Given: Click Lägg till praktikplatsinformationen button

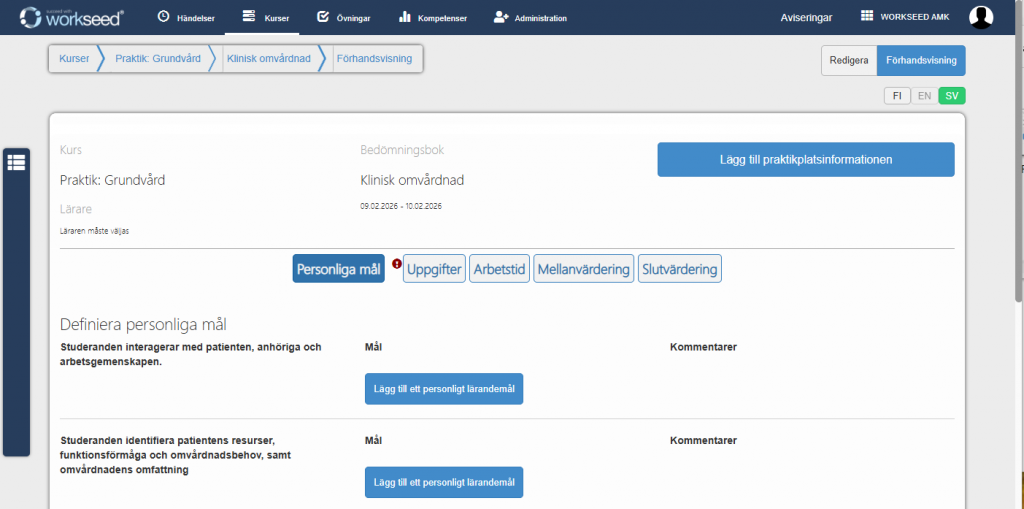Looking at the screenshot, I should click(x=805, y=160).
